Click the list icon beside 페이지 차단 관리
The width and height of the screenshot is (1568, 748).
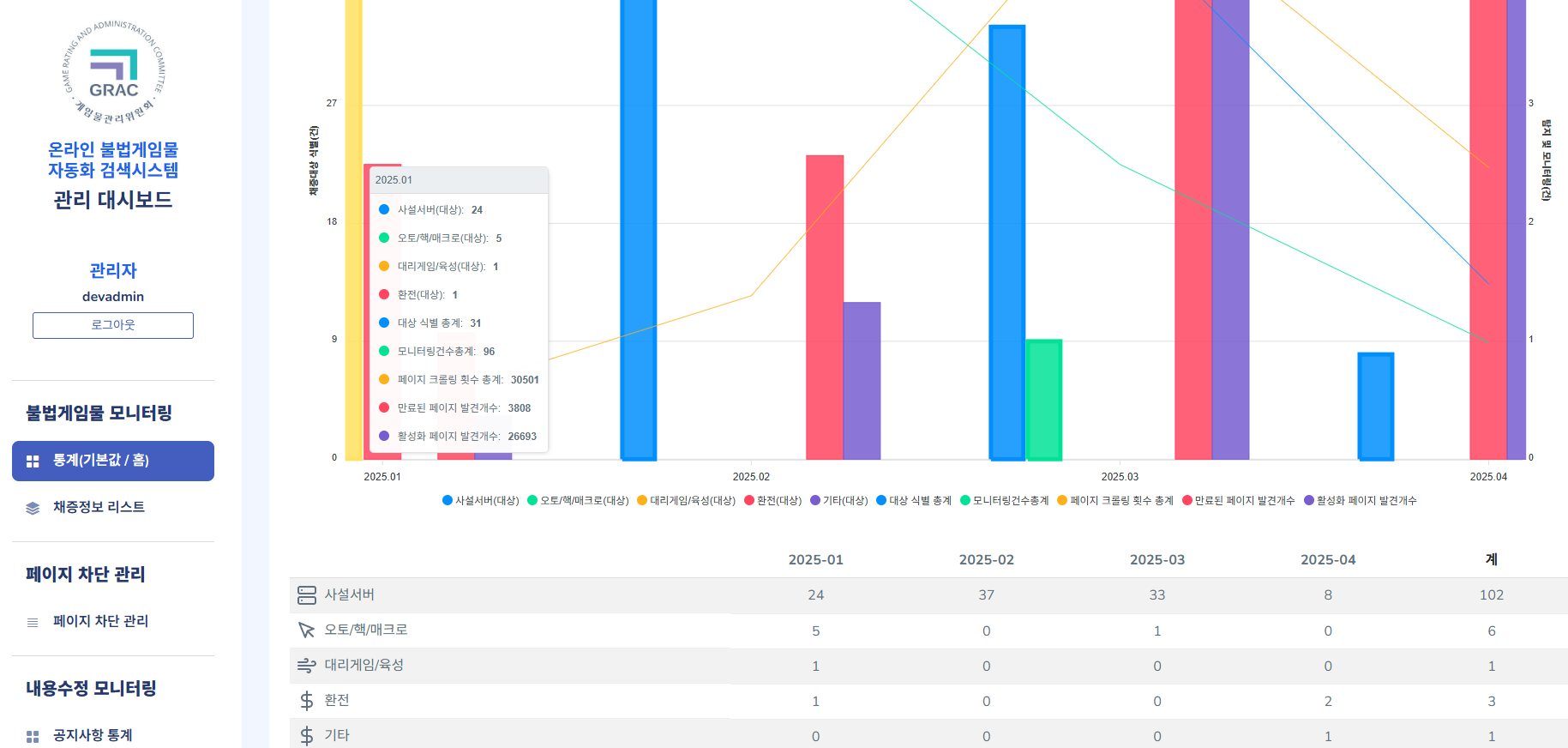[x=33, y=622]
